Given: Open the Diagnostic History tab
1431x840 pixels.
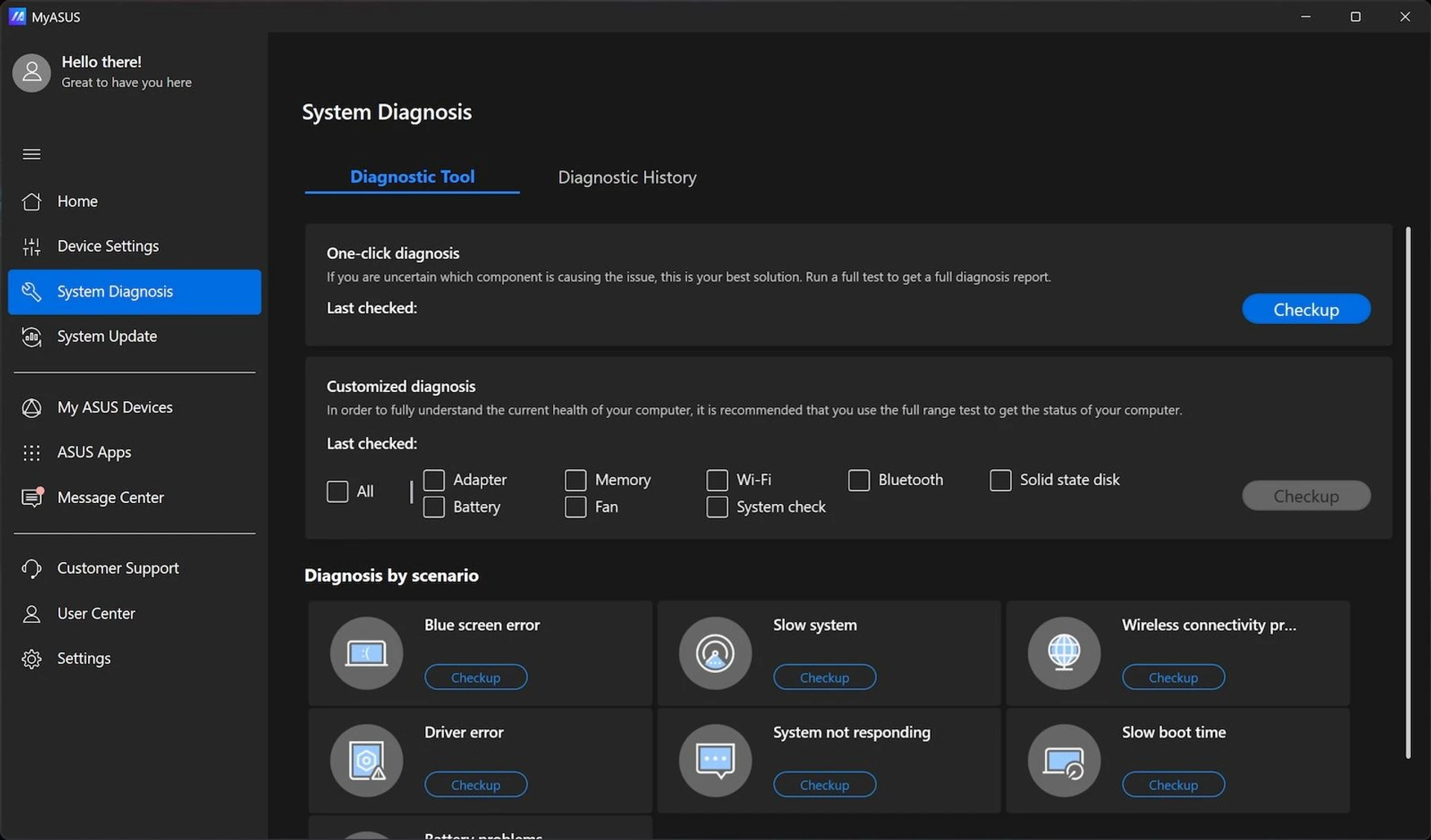Looking at the screenshot, I should [627, 177].
